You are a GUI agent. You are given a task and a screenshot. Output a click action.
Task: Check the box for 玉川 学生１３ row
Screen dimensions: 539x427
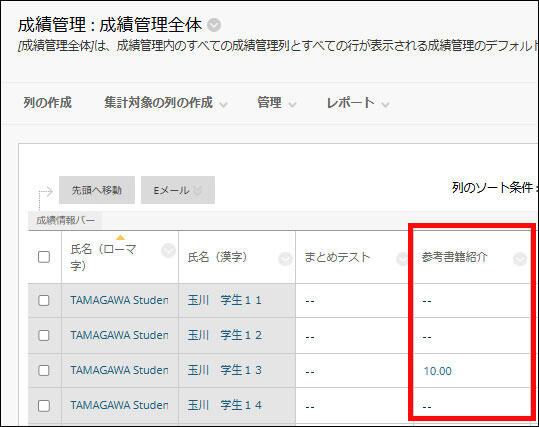tap(44, 370)
